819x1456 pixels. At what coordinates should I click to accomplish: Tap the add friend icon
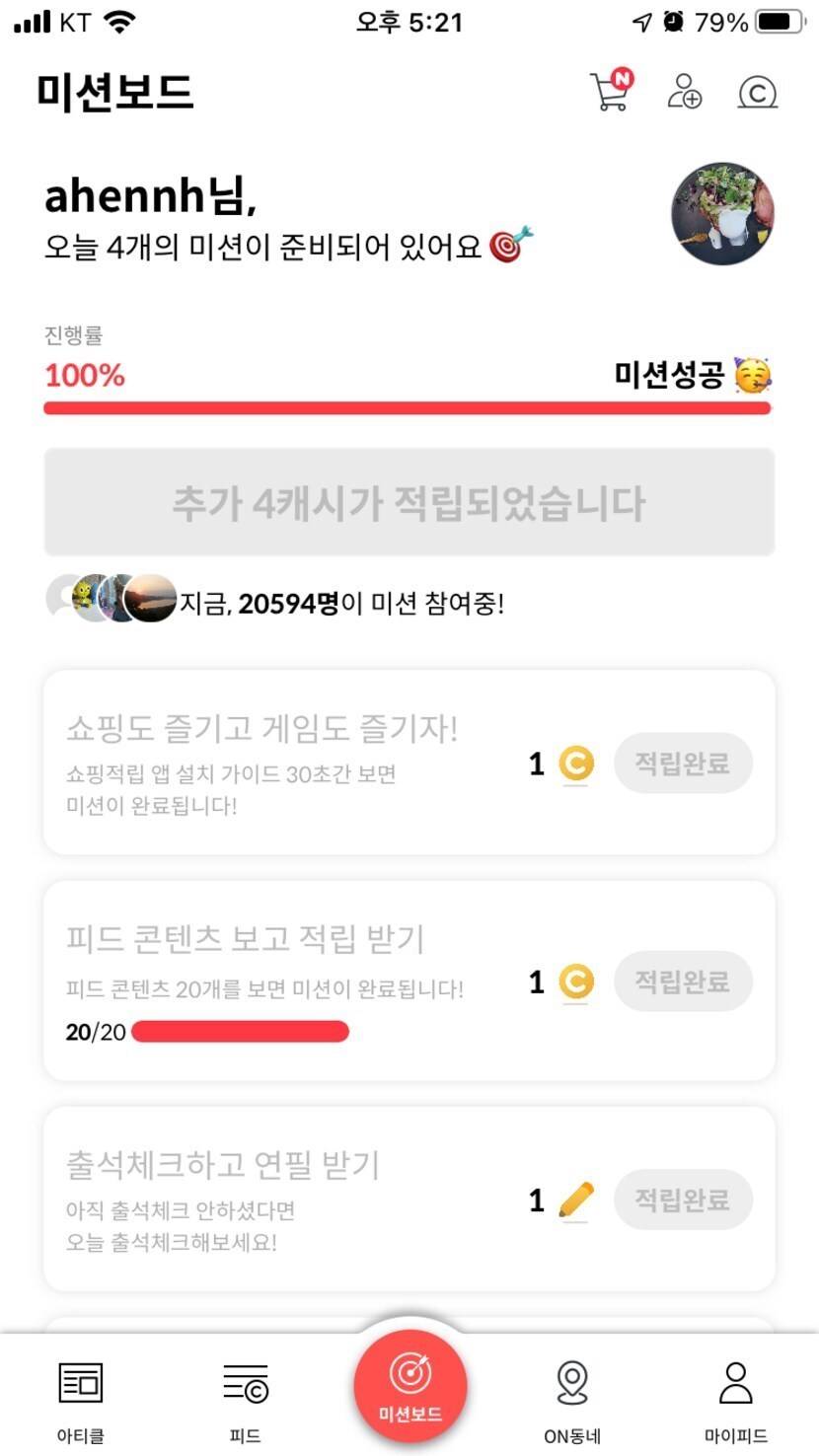click(684, 92)
